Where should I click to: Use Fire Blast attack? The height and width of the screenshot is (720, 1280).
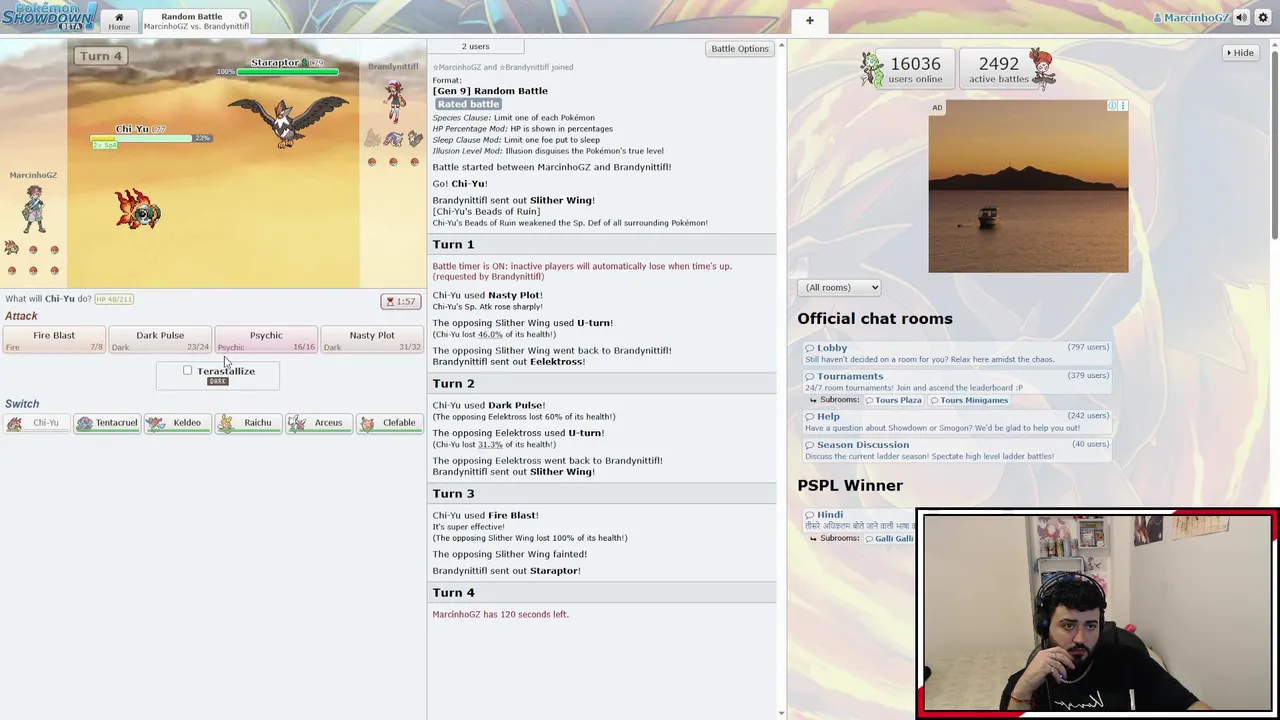(54, 340)
